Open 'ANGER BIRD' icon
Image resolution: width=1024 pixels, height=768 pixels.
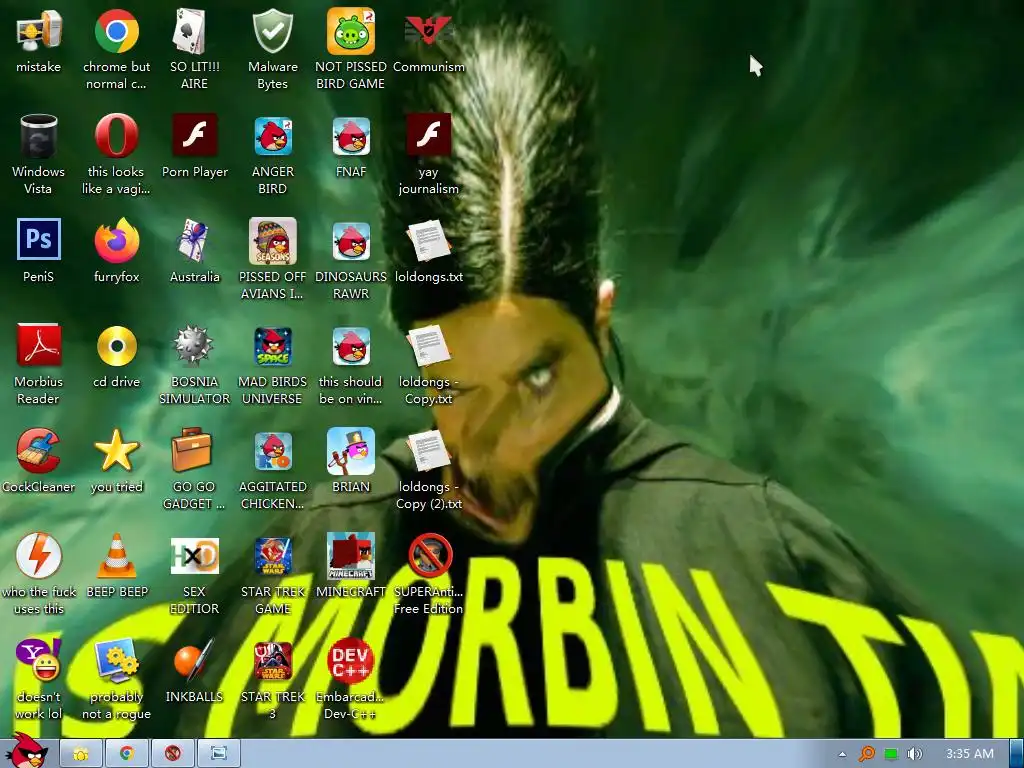click(273, 136)
